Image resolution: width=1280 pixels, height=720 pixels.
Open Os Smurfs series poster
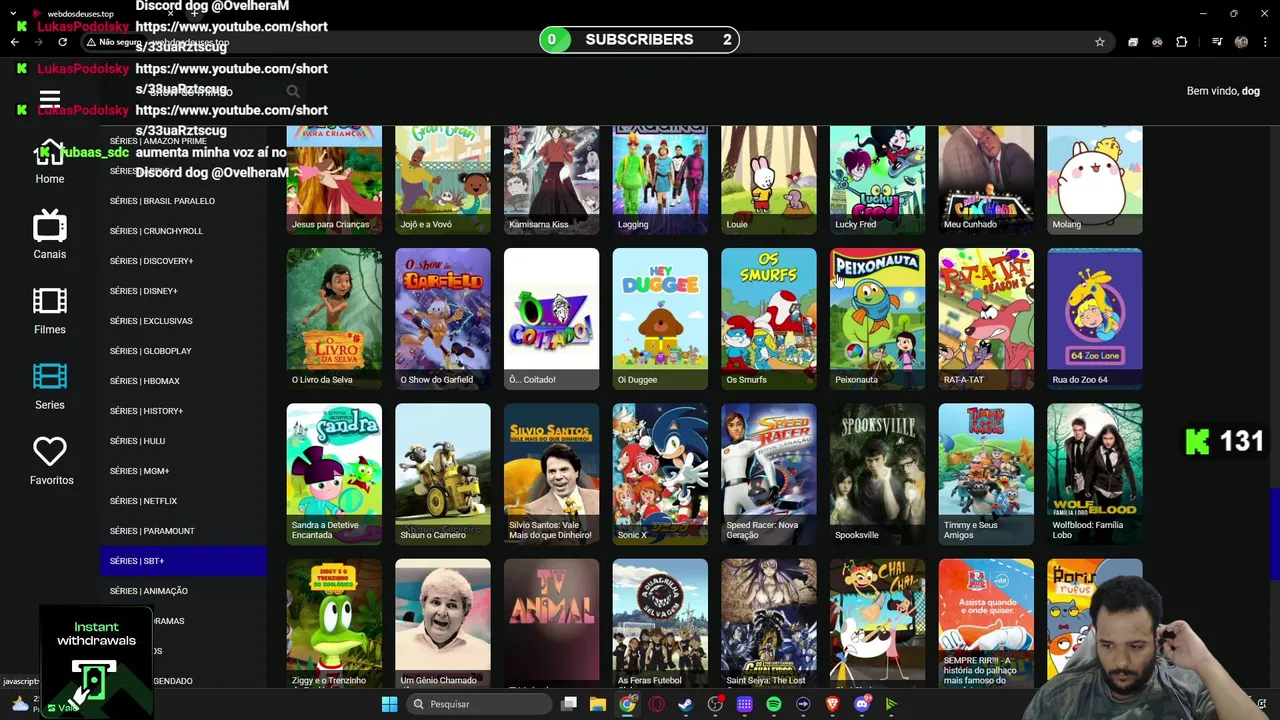769,318
